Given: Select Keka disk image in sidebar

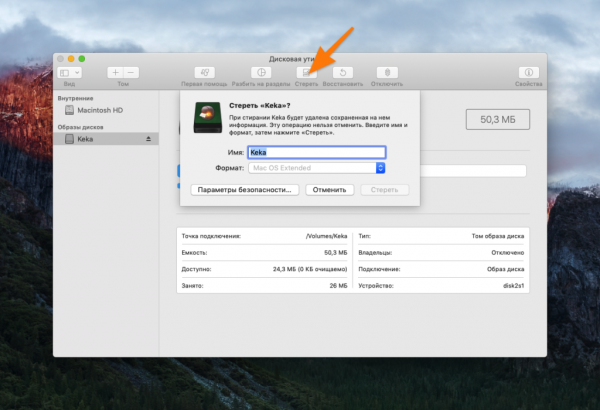Looking at the screenshot, I should (x=106, y=139).
